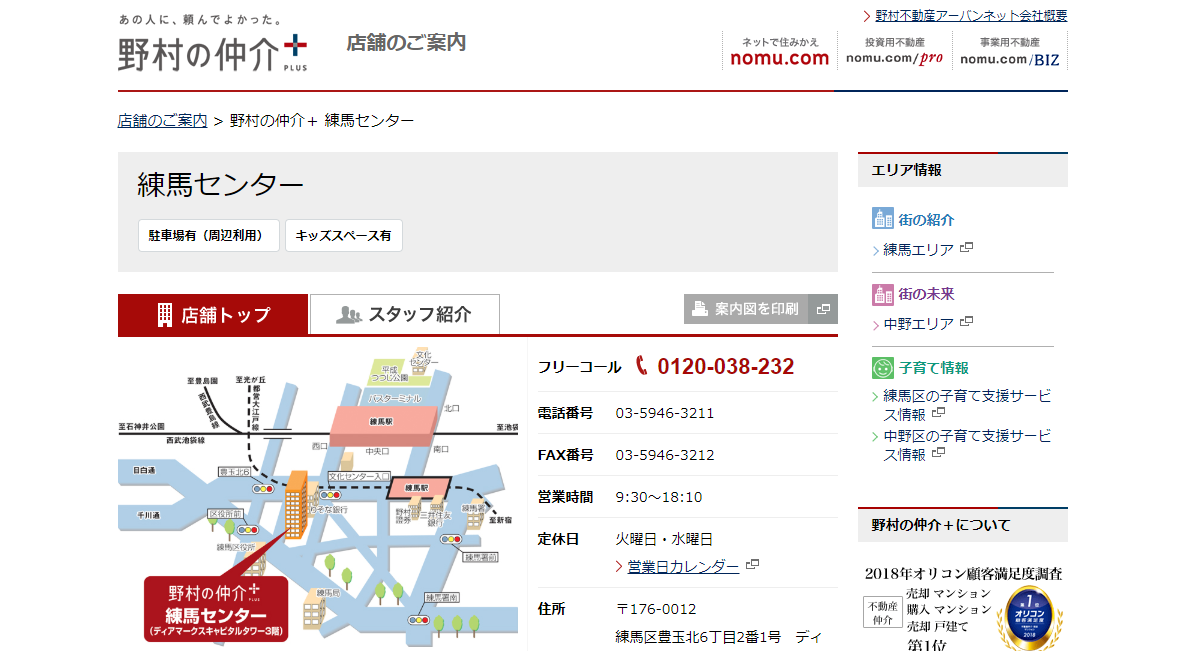Open the 街の未来 heading
This screenshot has height=657, width=1198.
(x=926, y=294)
